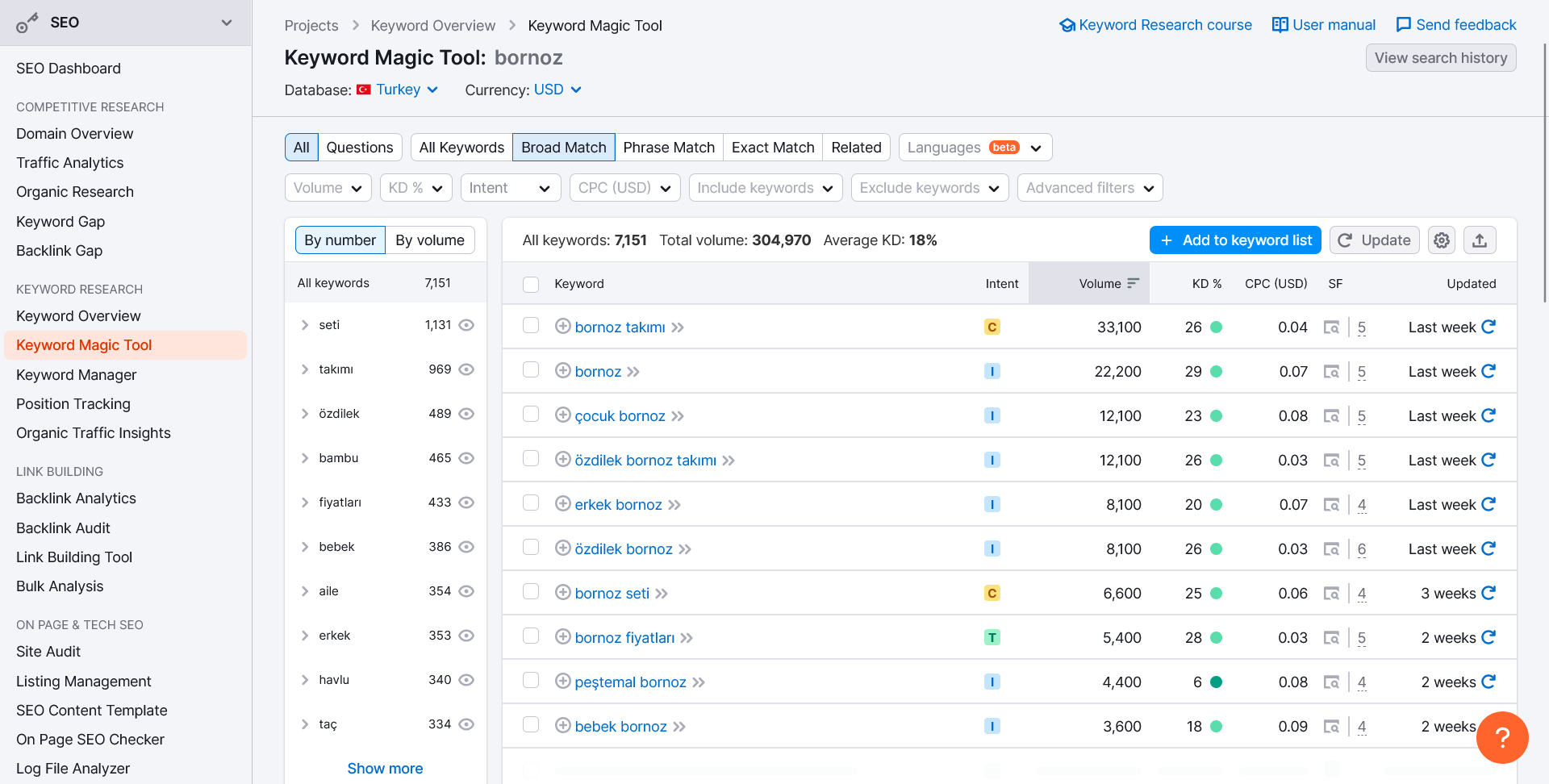Select the Related tab
Screen dimensions: 1549x784
(856, 148)
